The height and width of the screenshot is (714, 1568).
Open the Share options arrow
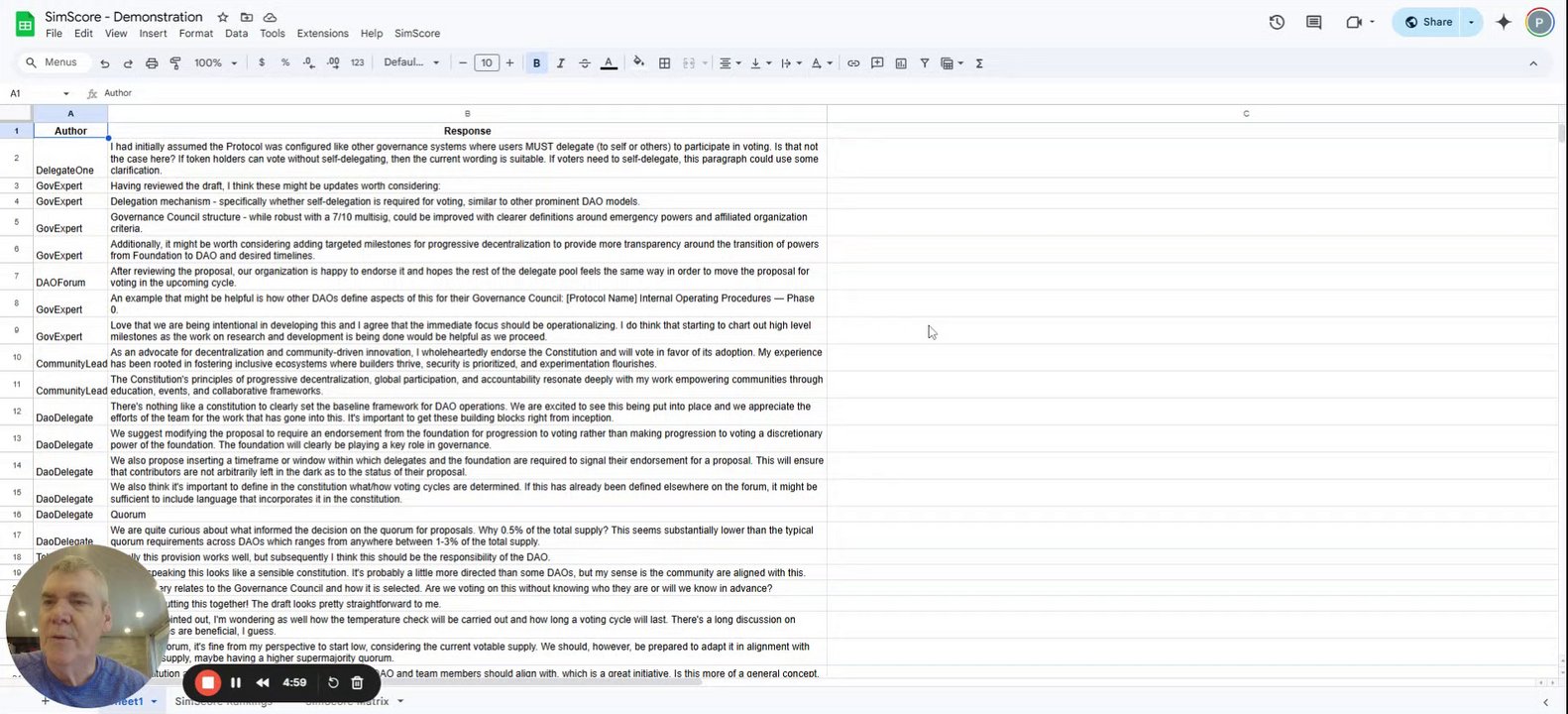point(1471,22)
